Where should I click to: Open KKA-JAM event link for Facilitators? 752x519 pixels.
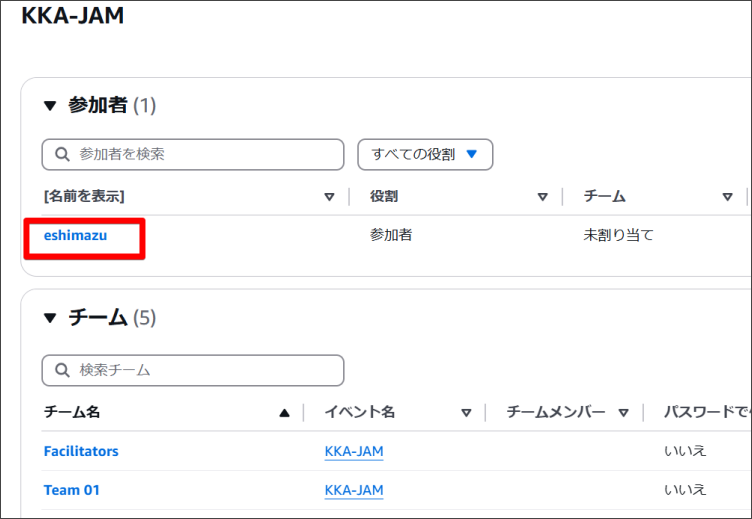354,451
